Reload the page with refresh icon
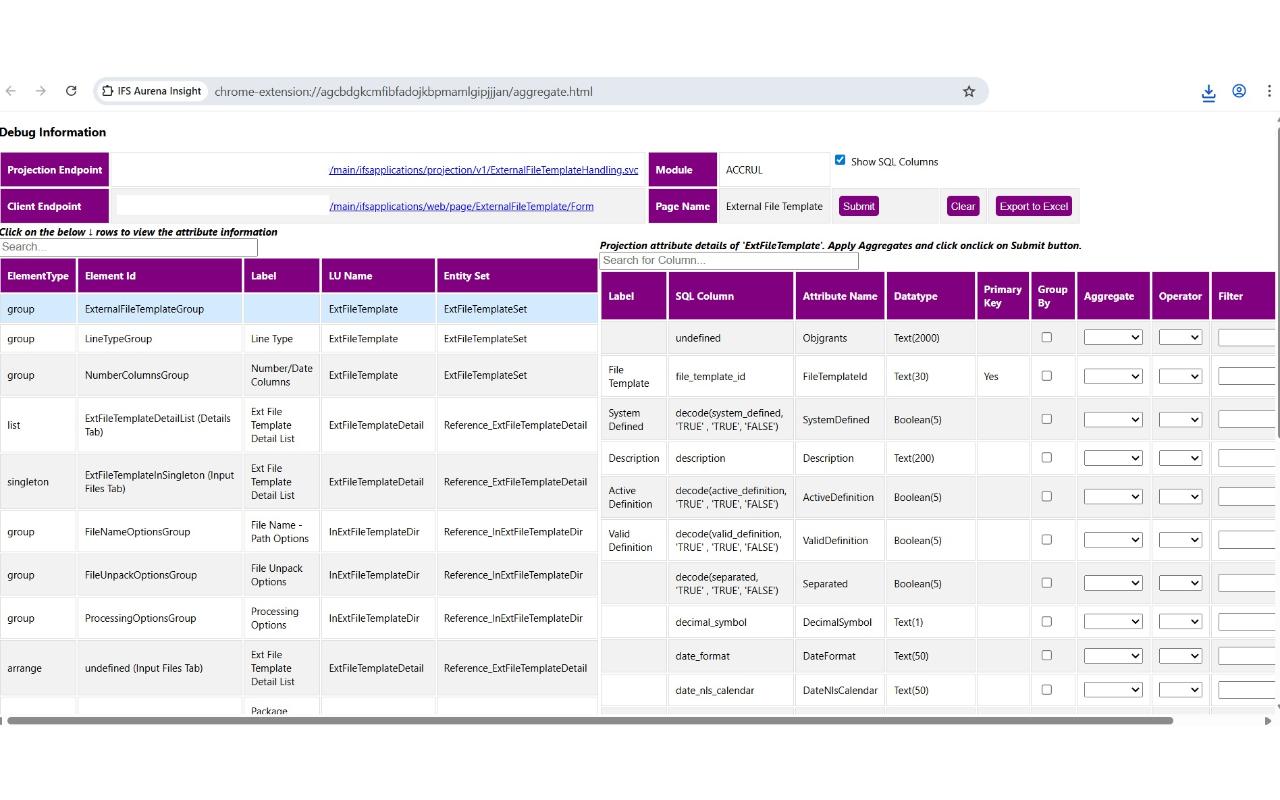1280x800 pixels. (71, 91)
